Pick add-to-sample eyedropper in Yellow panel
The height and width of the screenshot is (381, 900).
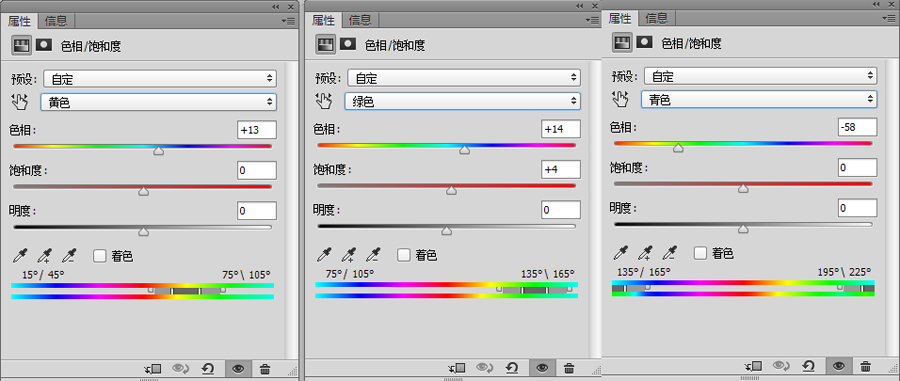click(45, 255)
